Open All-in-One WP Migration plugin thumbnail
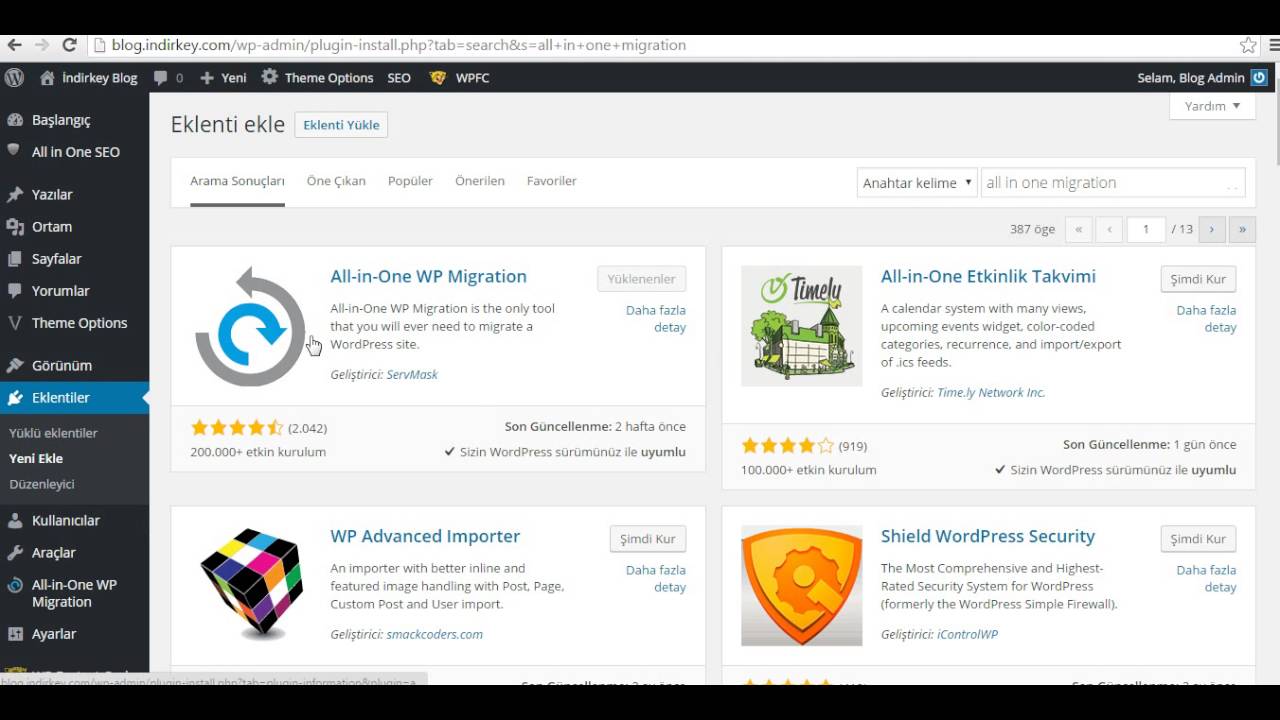 click(250, 326)
